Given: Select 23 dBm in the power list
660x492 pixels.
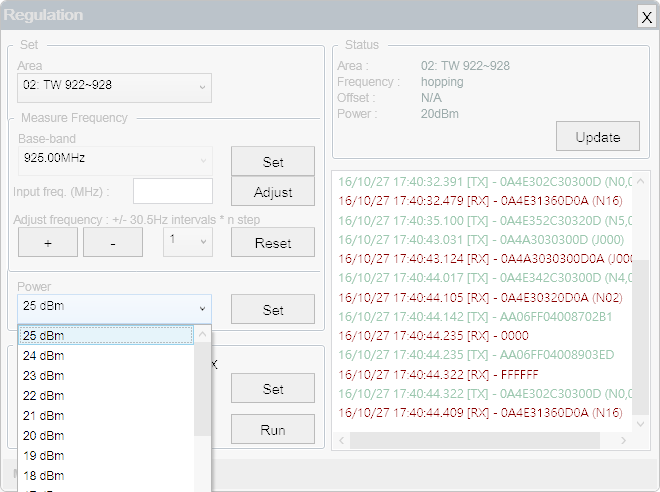Looking at the screenshot, I should tap(106, 375).
